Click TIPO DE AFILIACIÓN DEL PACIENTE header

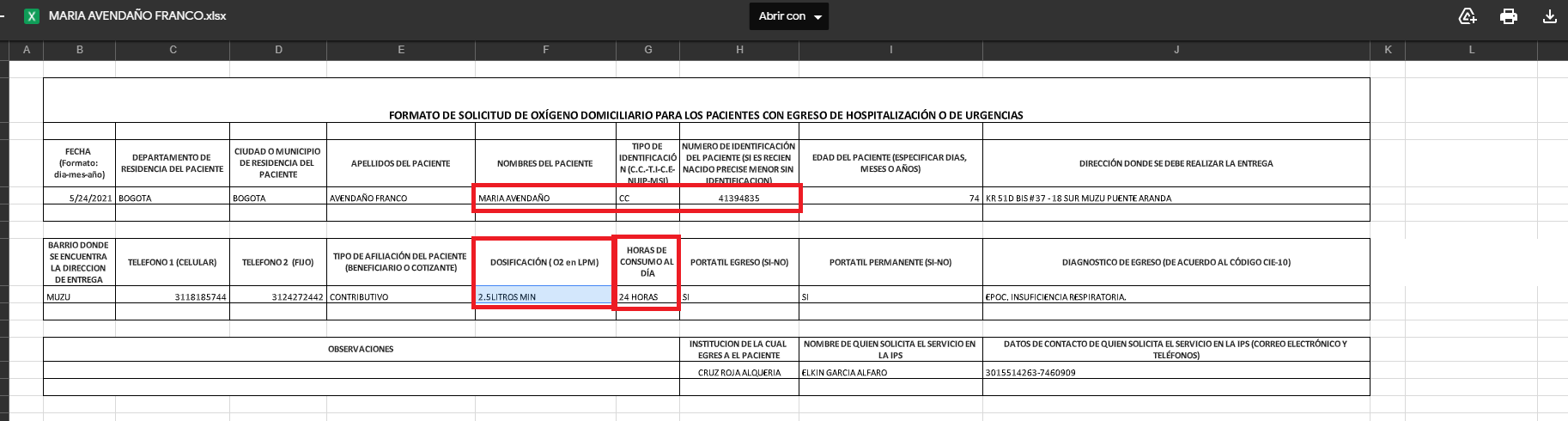coord(401,262)
